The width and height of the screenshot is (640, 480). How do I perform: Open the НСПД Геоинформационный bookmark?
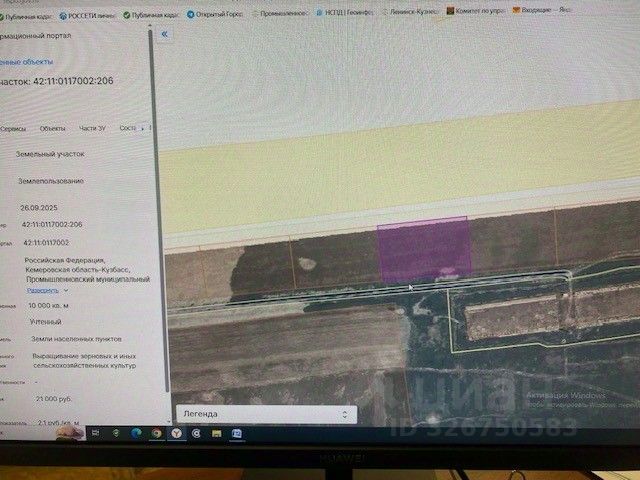(x=344, y=13)
